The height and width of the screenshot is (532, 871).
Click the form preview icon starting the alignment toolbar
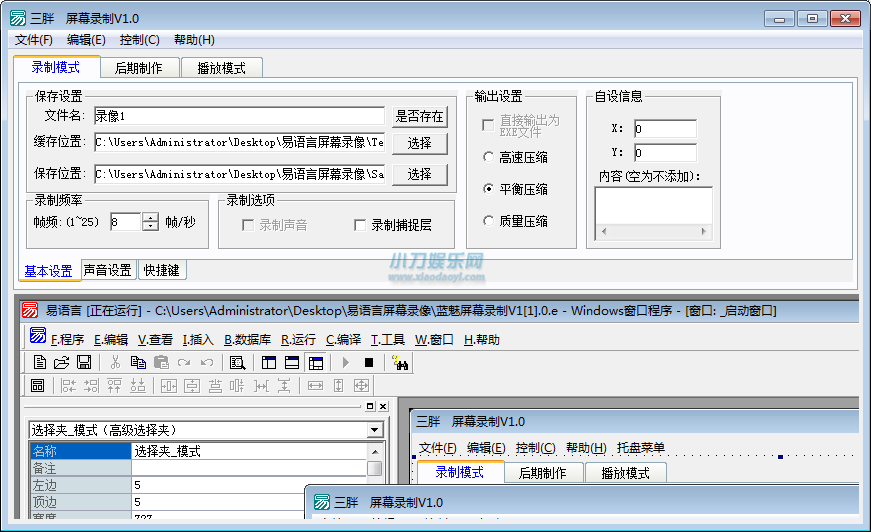[38, 385]
